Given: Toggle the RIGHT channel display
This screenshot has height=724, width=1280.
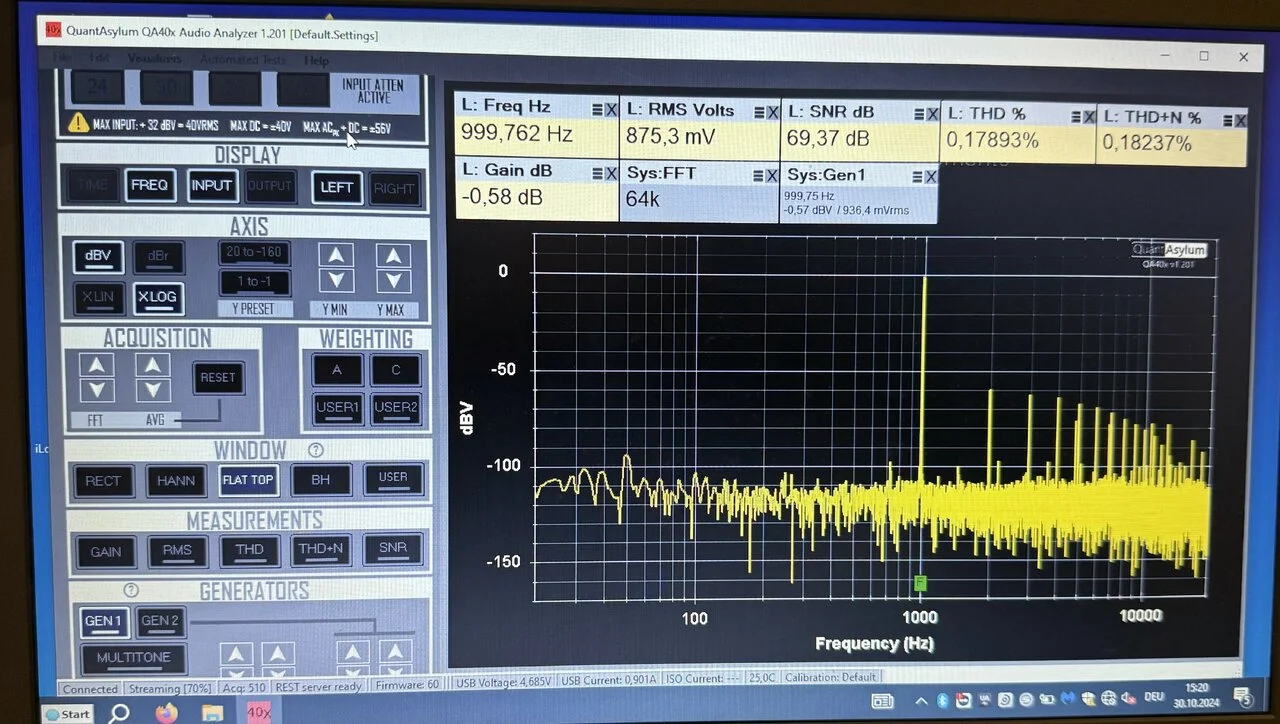Looking at the screenshot, I should pyautogui.click(x=394, y=188).
